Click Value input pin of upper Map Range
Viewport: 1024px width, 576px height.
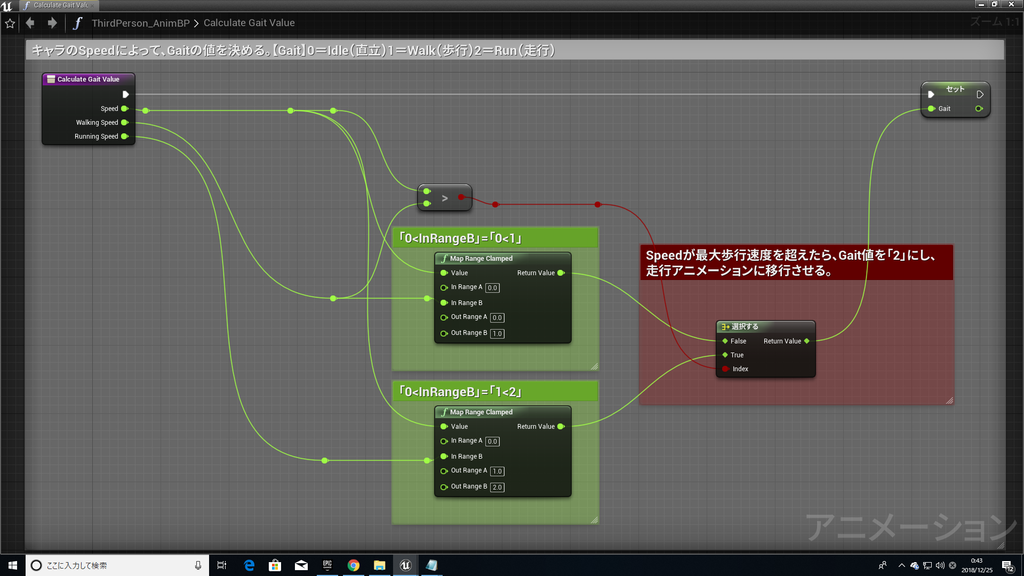point(444,273)
